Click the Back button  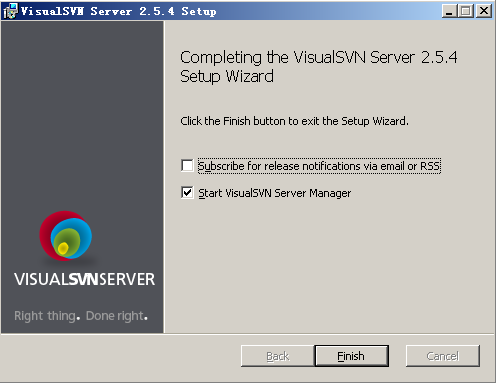(278, 356)
